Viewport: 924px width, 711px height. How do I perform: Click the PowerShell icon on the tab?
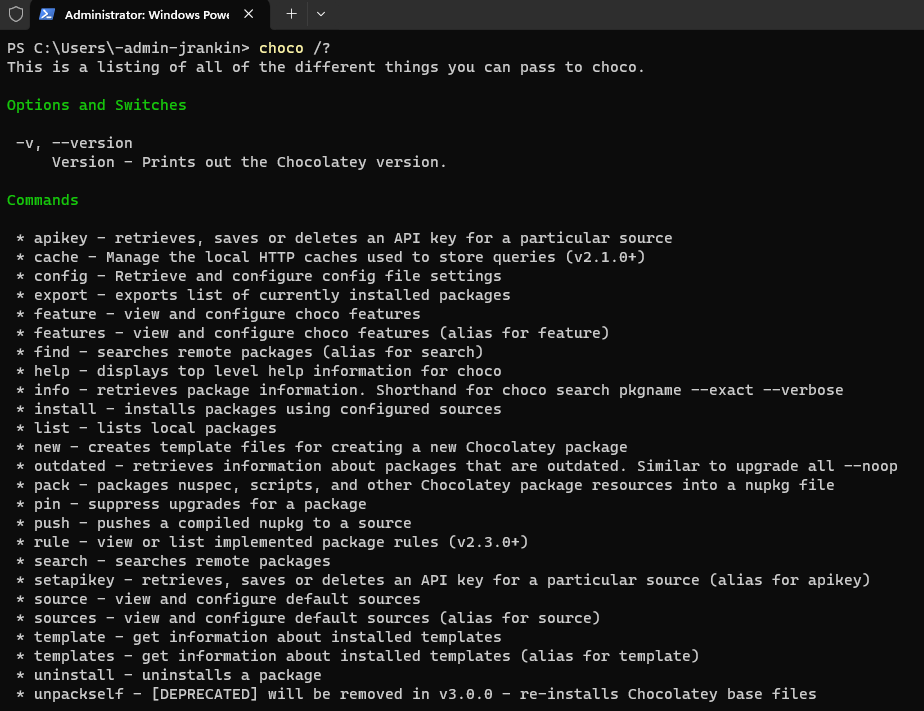(x=46, y=15)
